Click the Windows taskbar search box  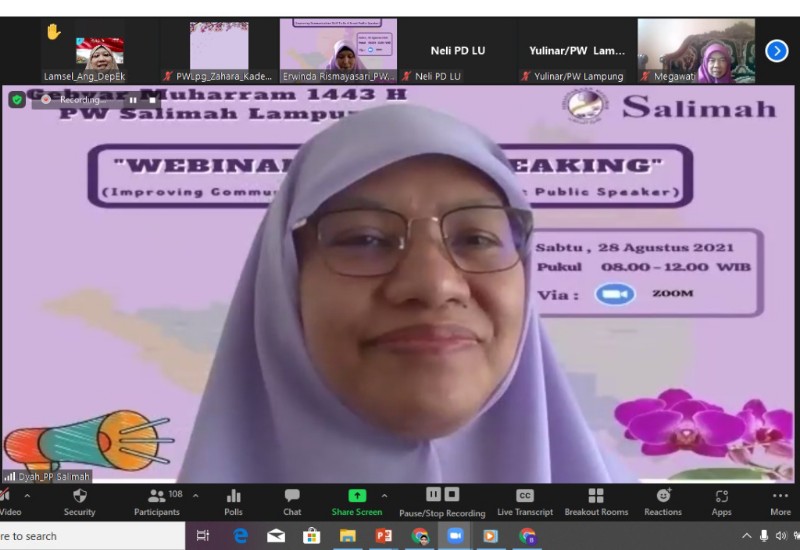pyautogui.click(x=92, y=536)
